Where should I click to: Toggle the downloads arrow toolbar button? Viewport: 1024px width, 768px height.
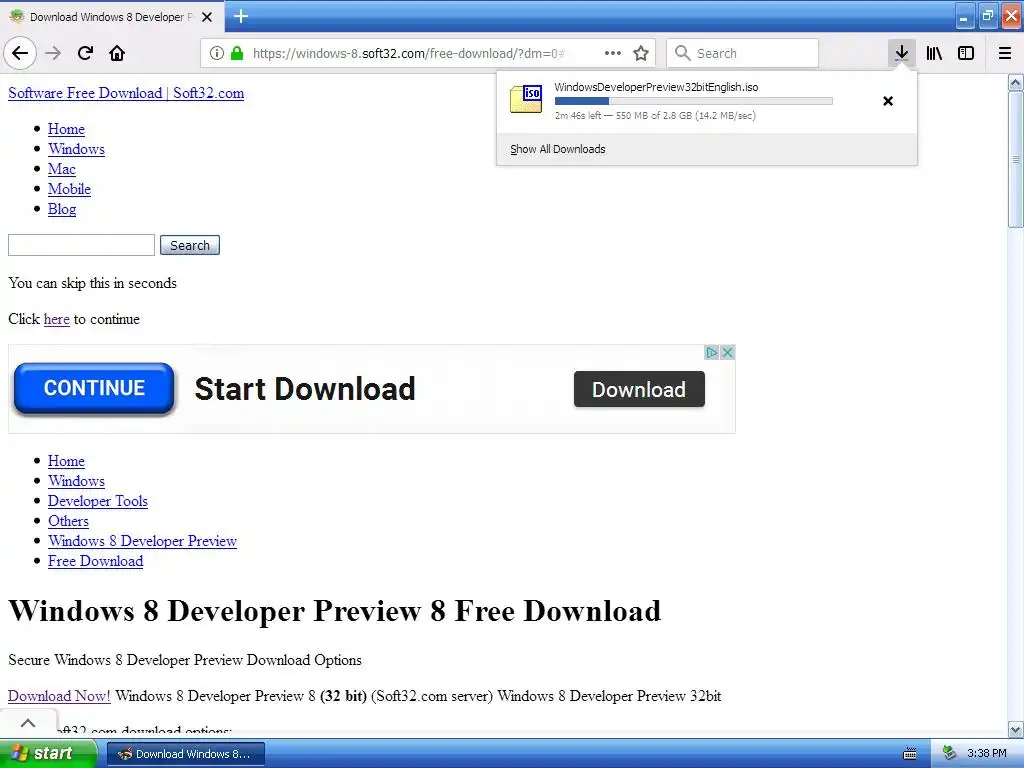(901, 53)
